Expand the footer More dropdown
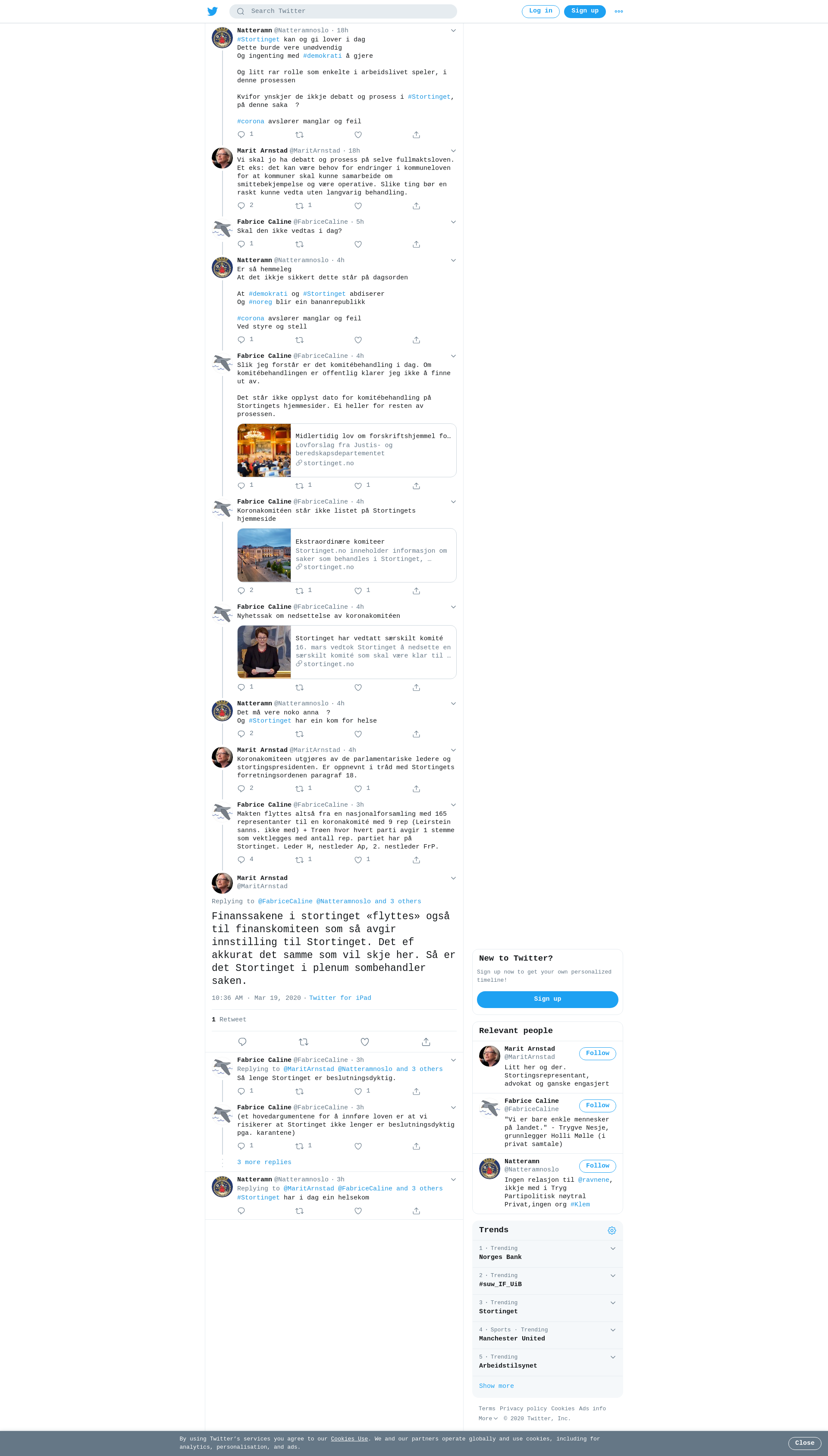This screenshot has width=828, height=1456. [x=488, y=1418]
